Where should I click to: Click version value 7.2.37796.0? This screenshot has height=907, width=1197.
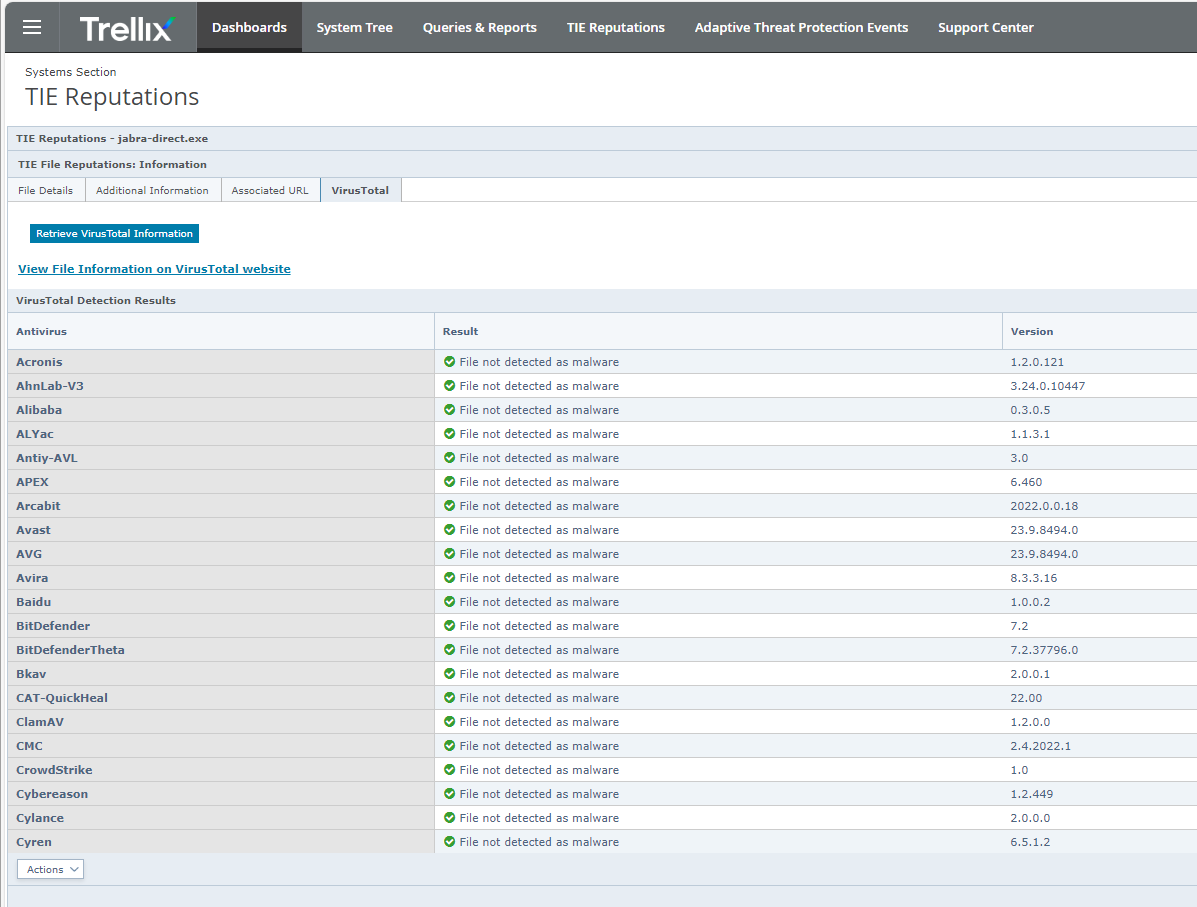[x=1044, y=650]
